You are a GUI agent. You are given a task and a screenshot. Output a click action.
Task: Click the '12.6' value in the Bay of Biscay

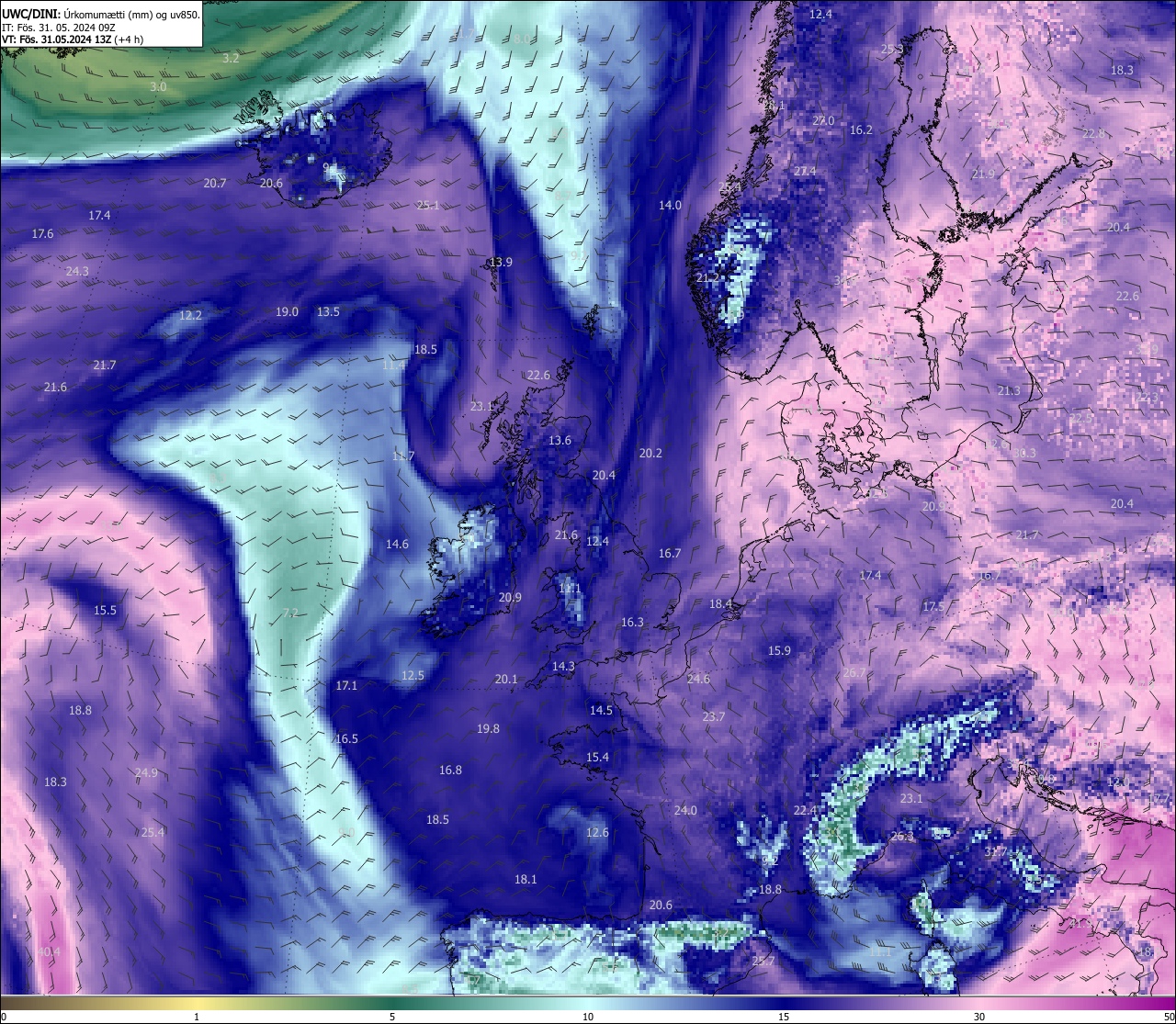coord(597,833)
